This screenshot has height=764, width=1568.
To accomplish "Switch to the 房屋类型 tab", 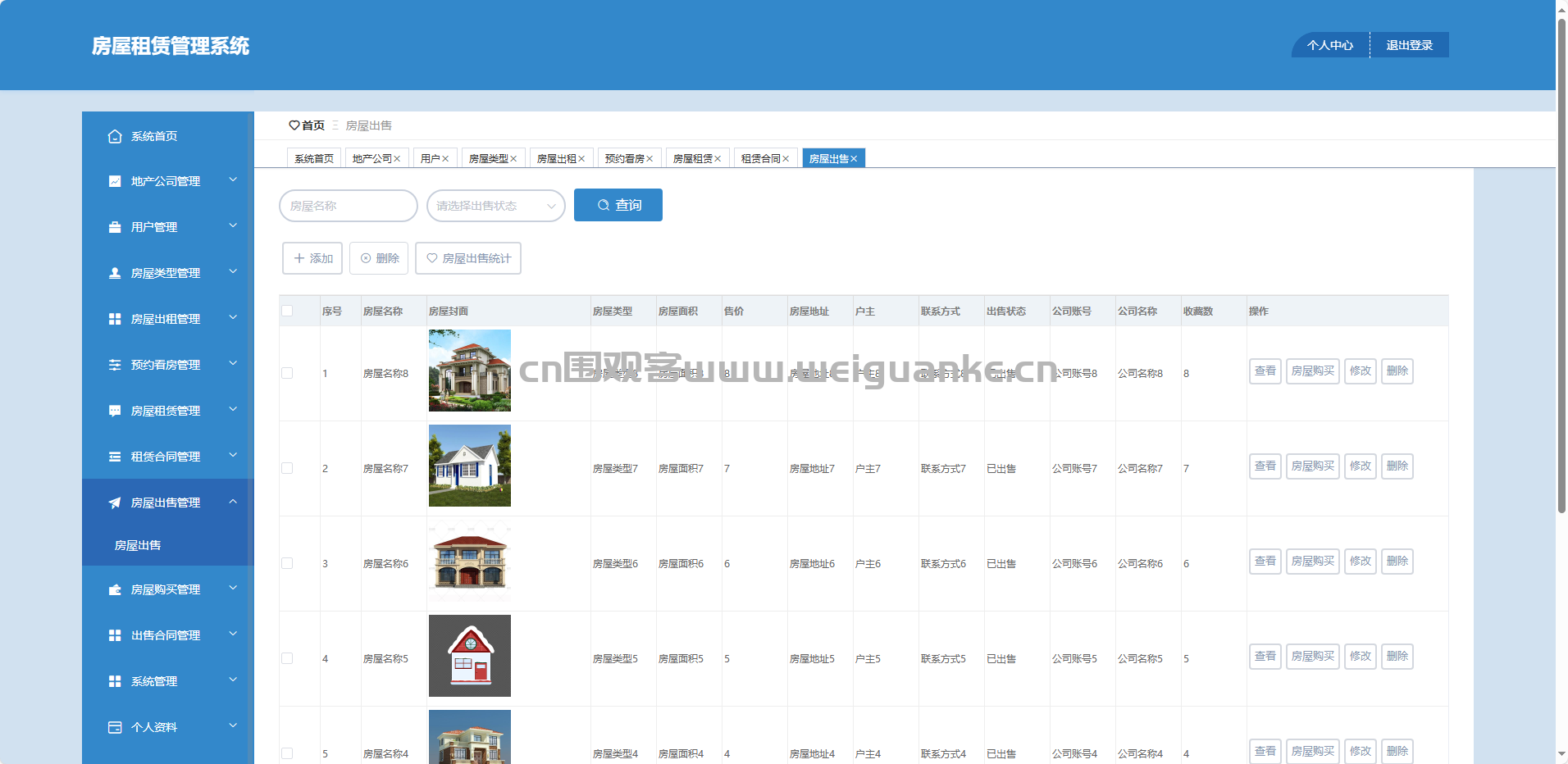I will pos(489,159).
